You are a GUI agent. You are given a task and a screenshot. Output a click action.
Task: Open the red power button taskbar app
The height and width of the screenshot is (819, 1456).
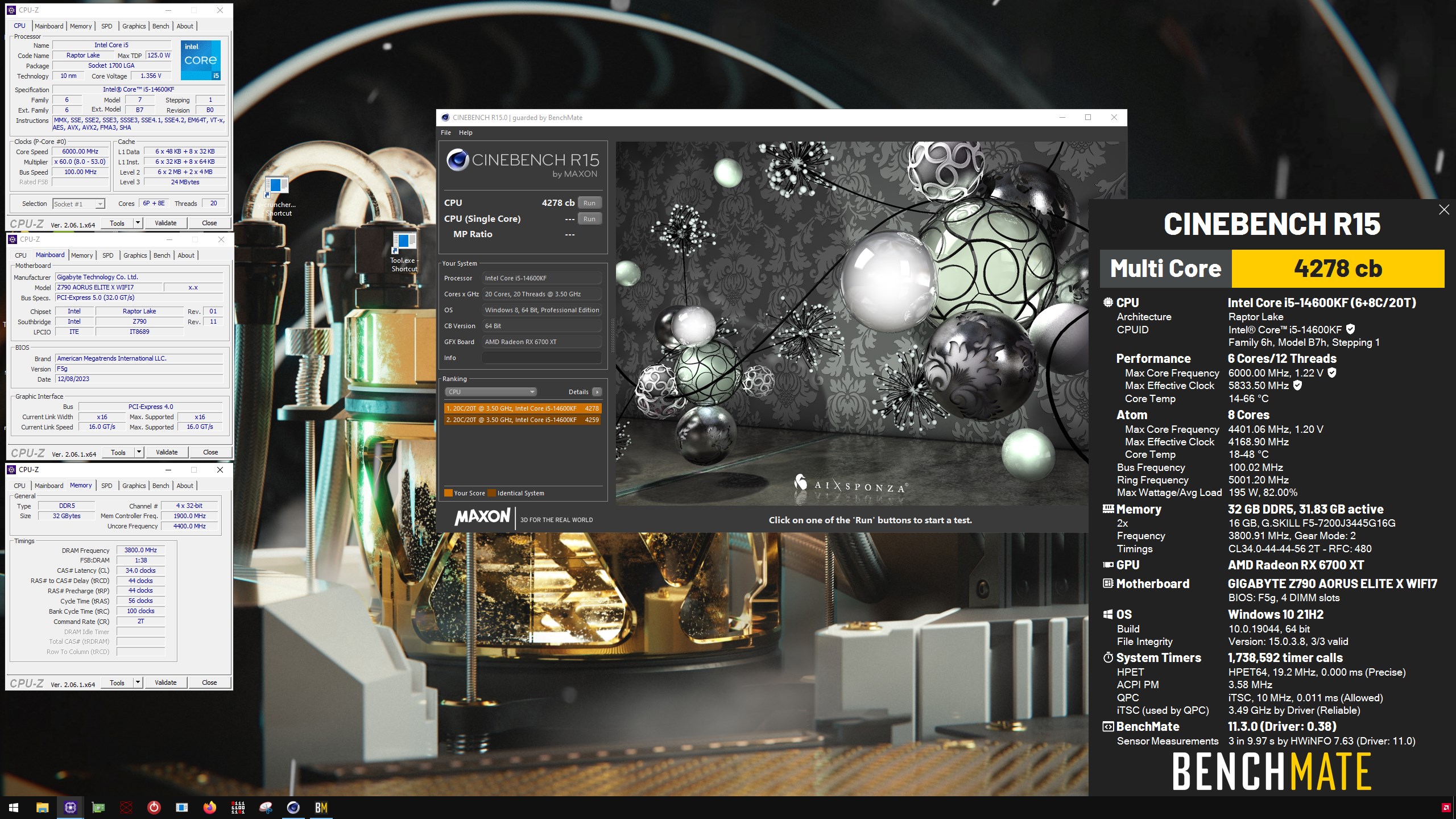click(154, 808)
